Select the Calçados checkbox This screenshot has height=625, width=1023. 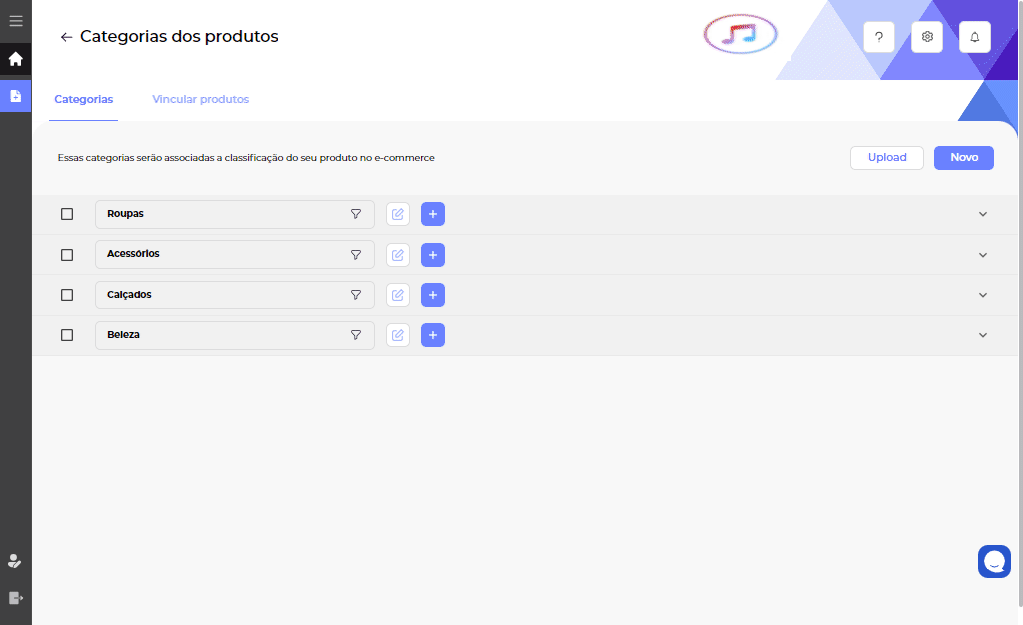[67, 295]
